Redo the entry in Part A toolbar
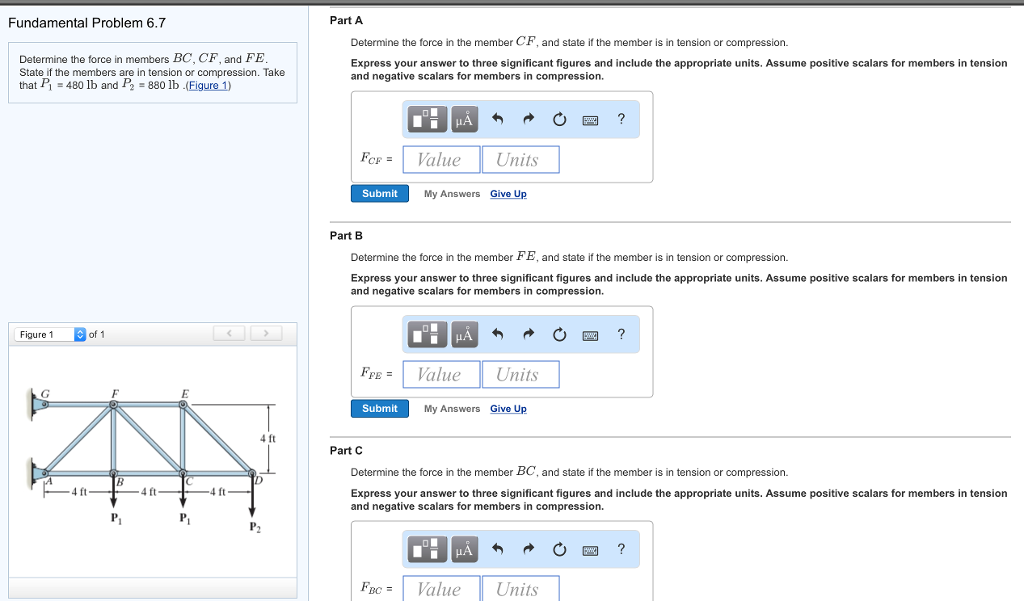 click(528, 119)
